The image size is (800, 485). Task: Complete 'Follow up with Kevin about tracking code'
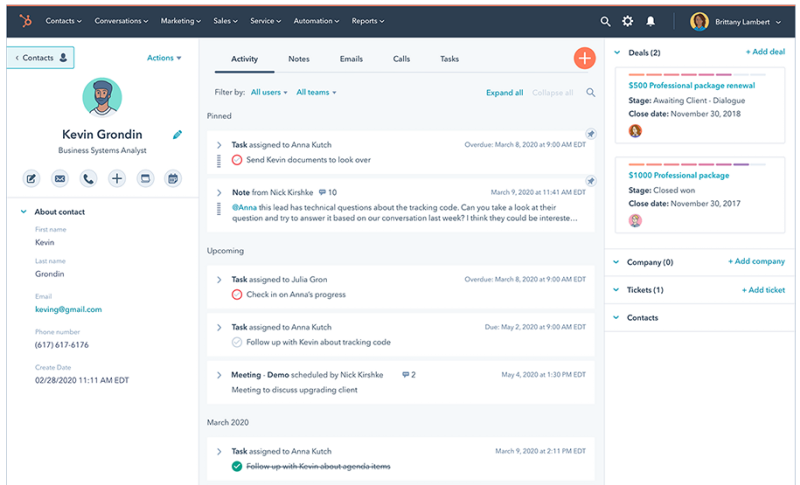[x=237, y=342]
